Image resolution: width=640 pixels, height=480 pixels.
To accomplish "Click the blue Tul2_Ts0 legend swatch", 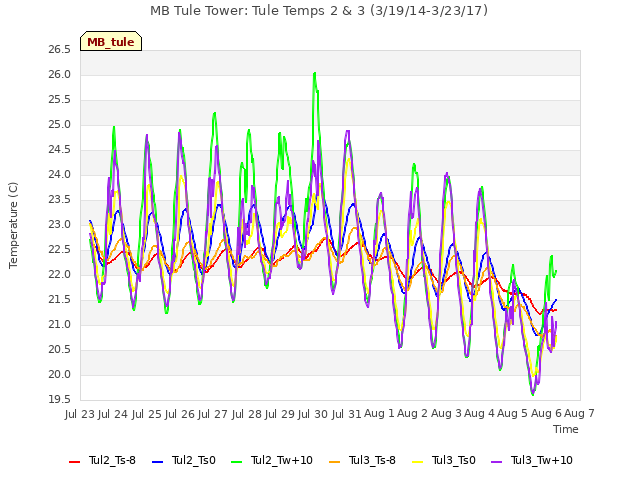I will (x=157, y=461).
